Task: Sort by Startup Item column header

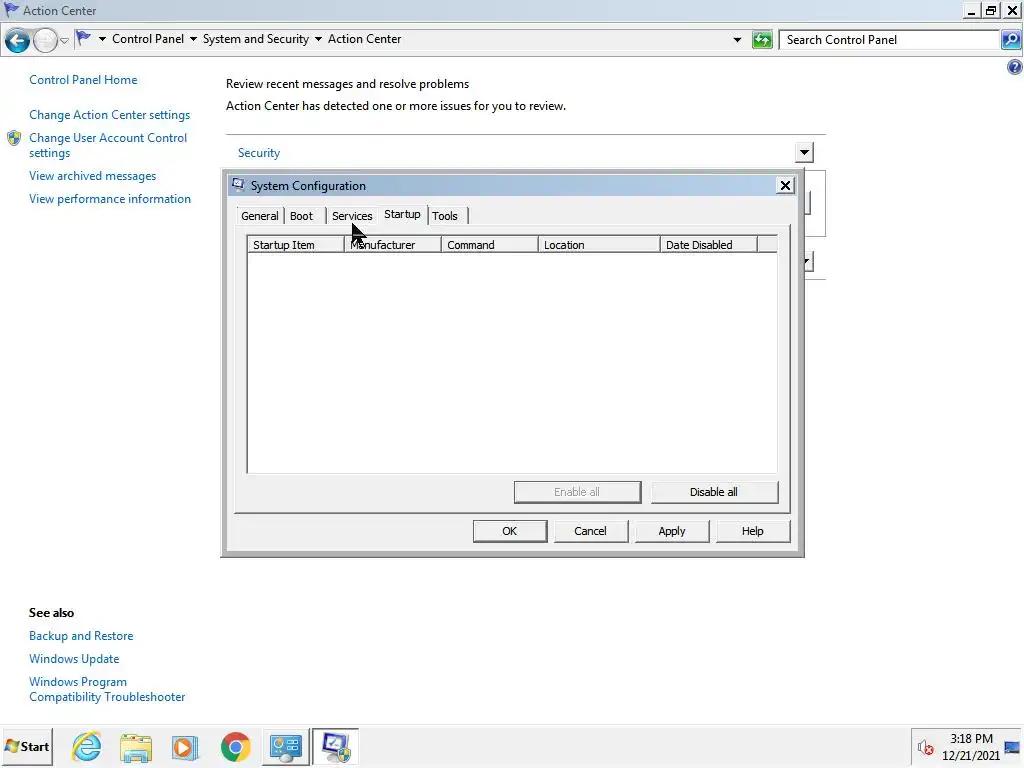Action: click(296, 245)
